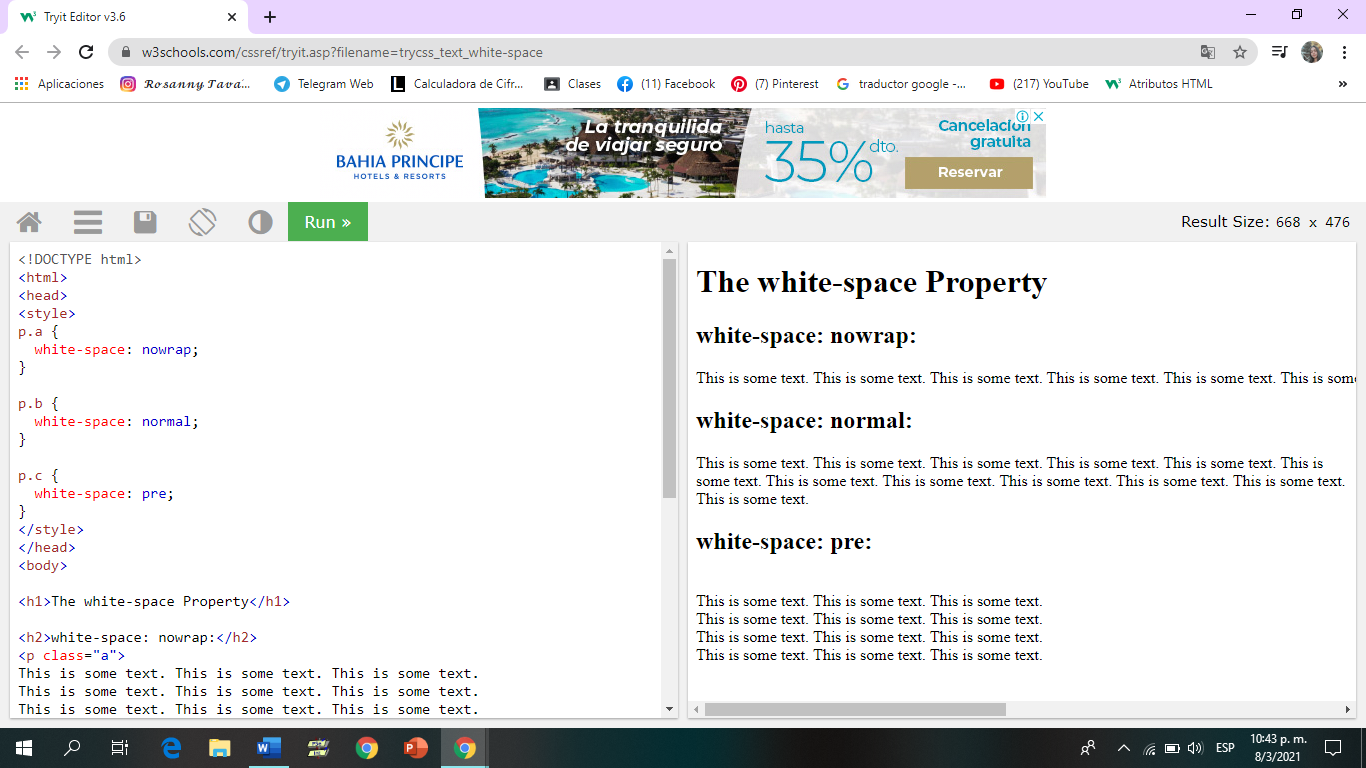Click the speaker icon in the system tray
The image size is (1366, 768).
1198,747
